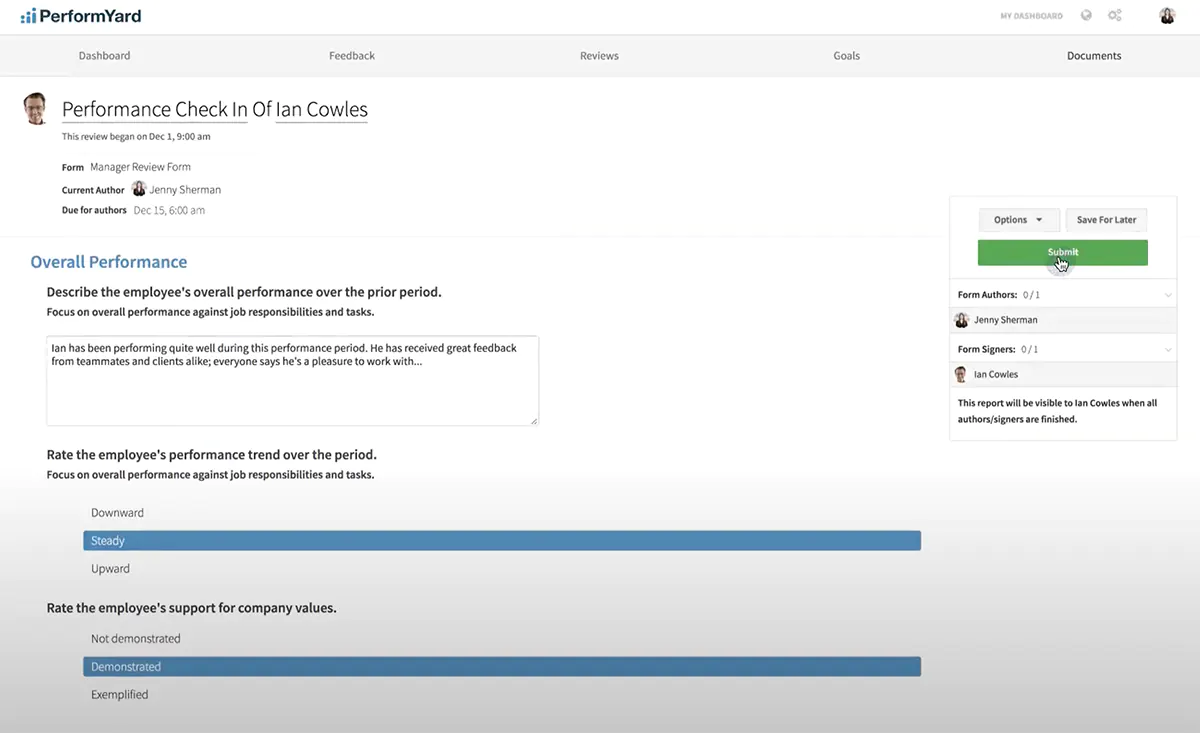Image resolution: width=1200 pixels, height=733 pixels.
Task: Click the PerformYard logo
Action: coord(81,16)
